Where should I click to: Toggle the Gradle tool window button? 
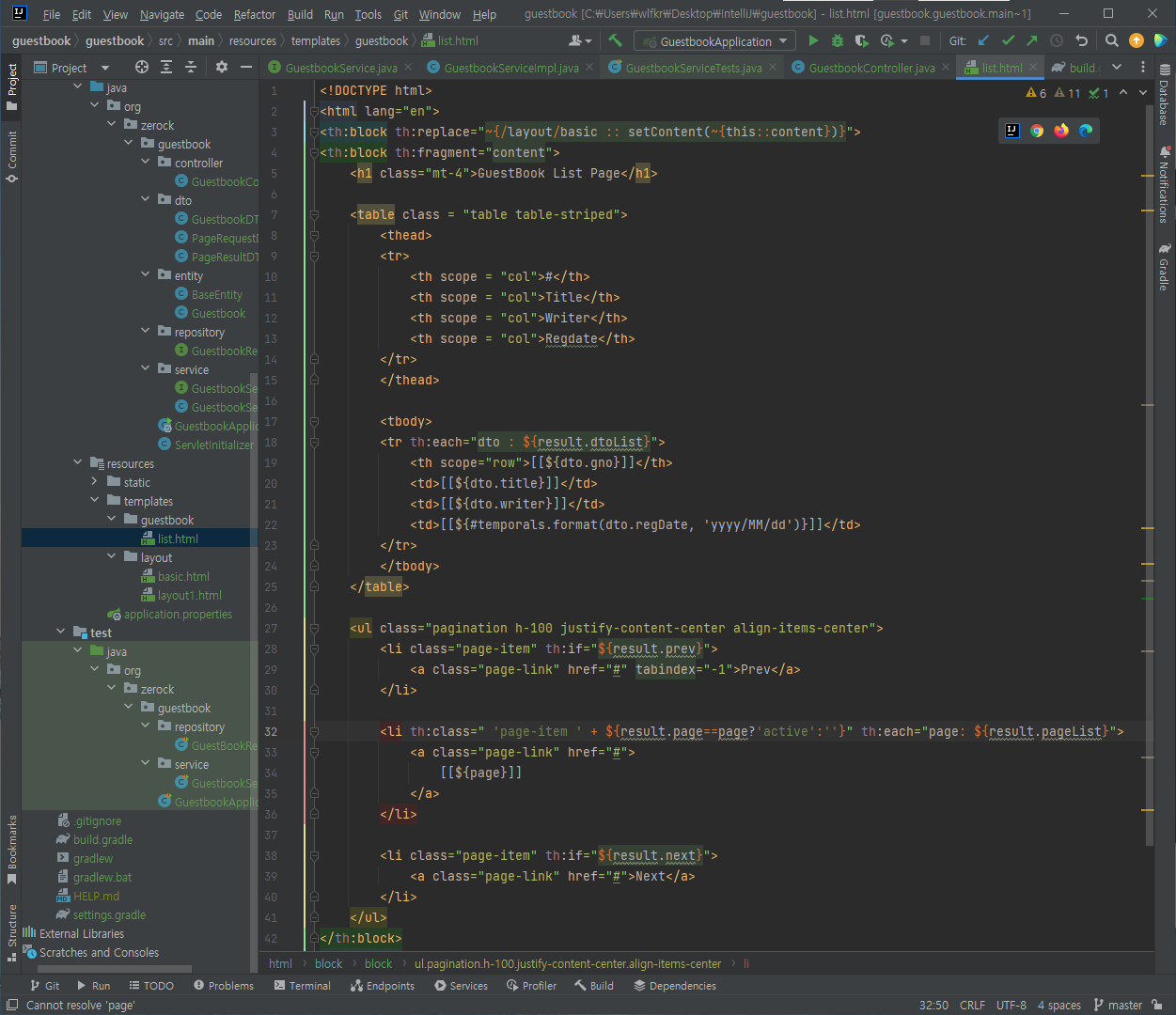[x=1165, y=267]
